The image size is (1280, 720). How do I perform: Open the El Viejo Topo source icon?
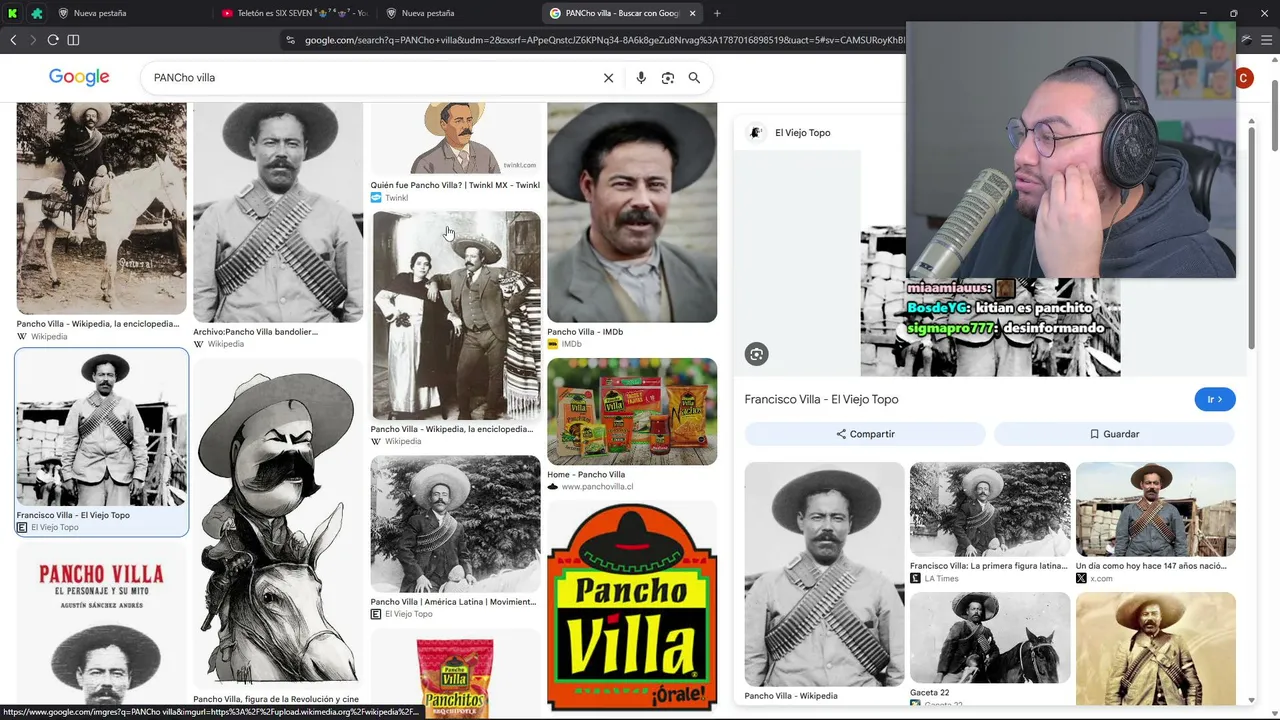click(x=756, y=132)
